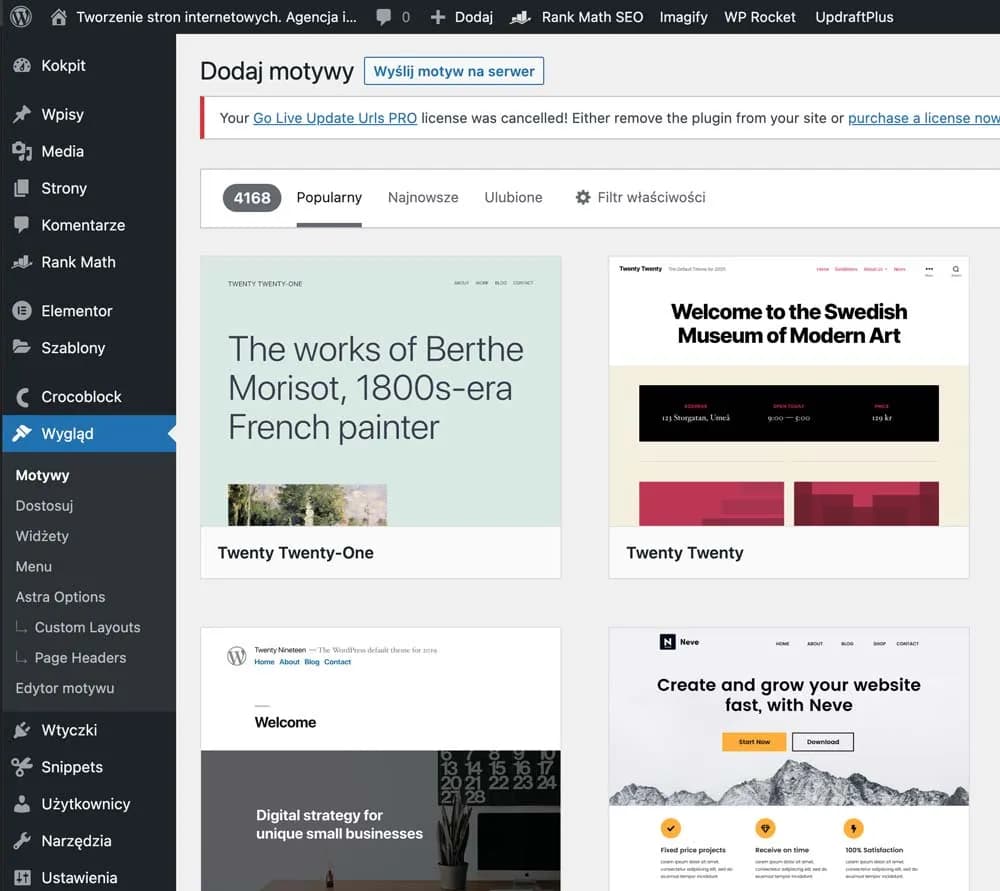Click the Rank Math SEO icon in the top bar
The width and height of the screenshot is (1000, 891).
(x=520, y=17)
